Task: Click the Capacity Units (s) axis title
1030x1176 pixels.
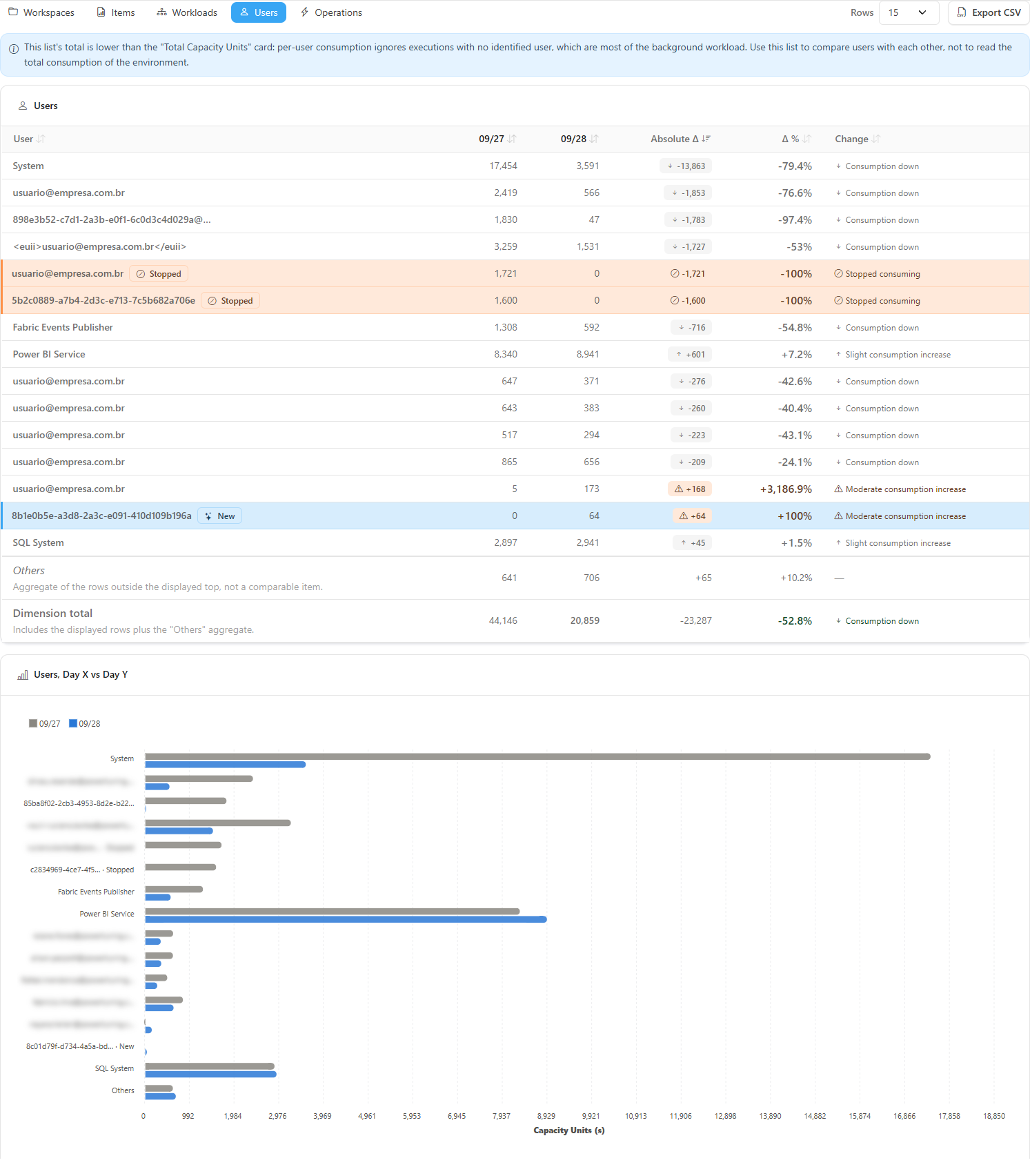Action: pyautogui.click(x=569, y=1130)
